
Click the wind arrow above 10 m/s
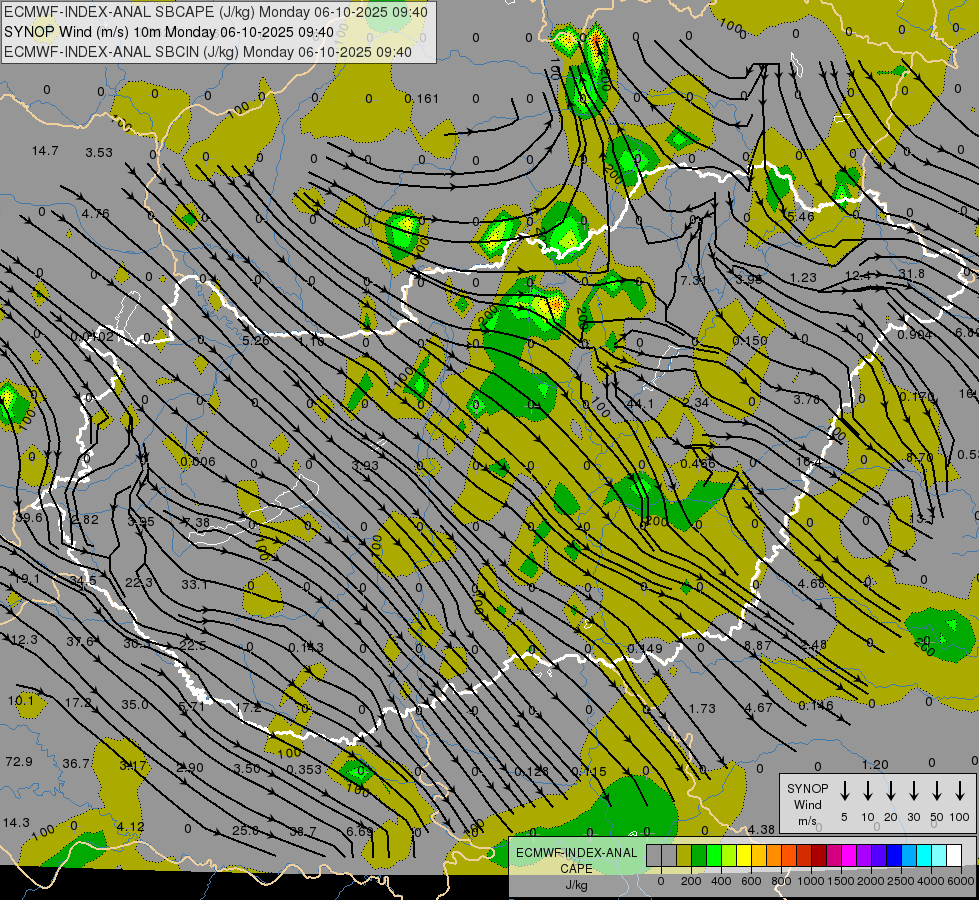868,790
